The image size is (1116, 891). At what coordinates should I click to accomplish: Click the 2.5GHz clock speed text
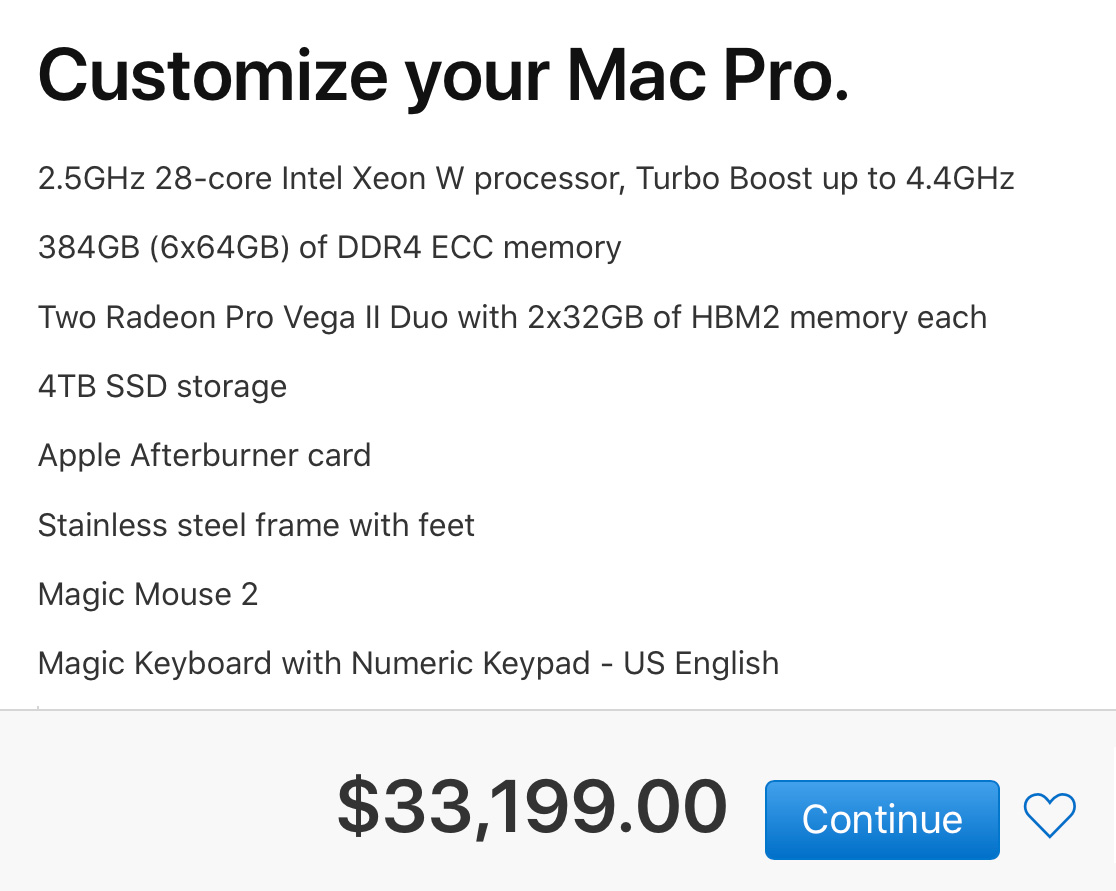coord(91,179)
